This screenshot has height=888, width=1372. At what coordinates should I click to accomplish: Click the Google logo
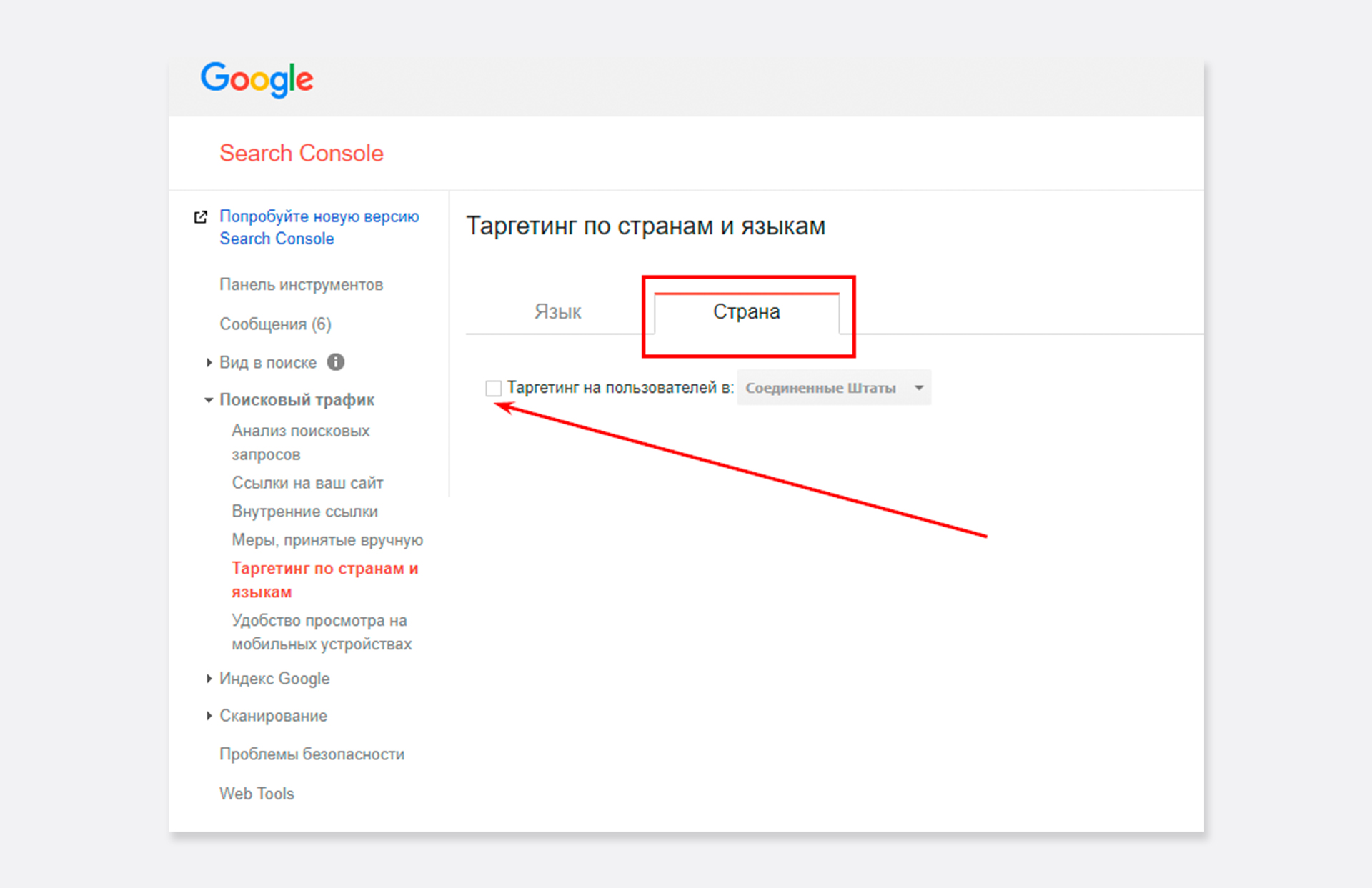click(x=257, y=79)
